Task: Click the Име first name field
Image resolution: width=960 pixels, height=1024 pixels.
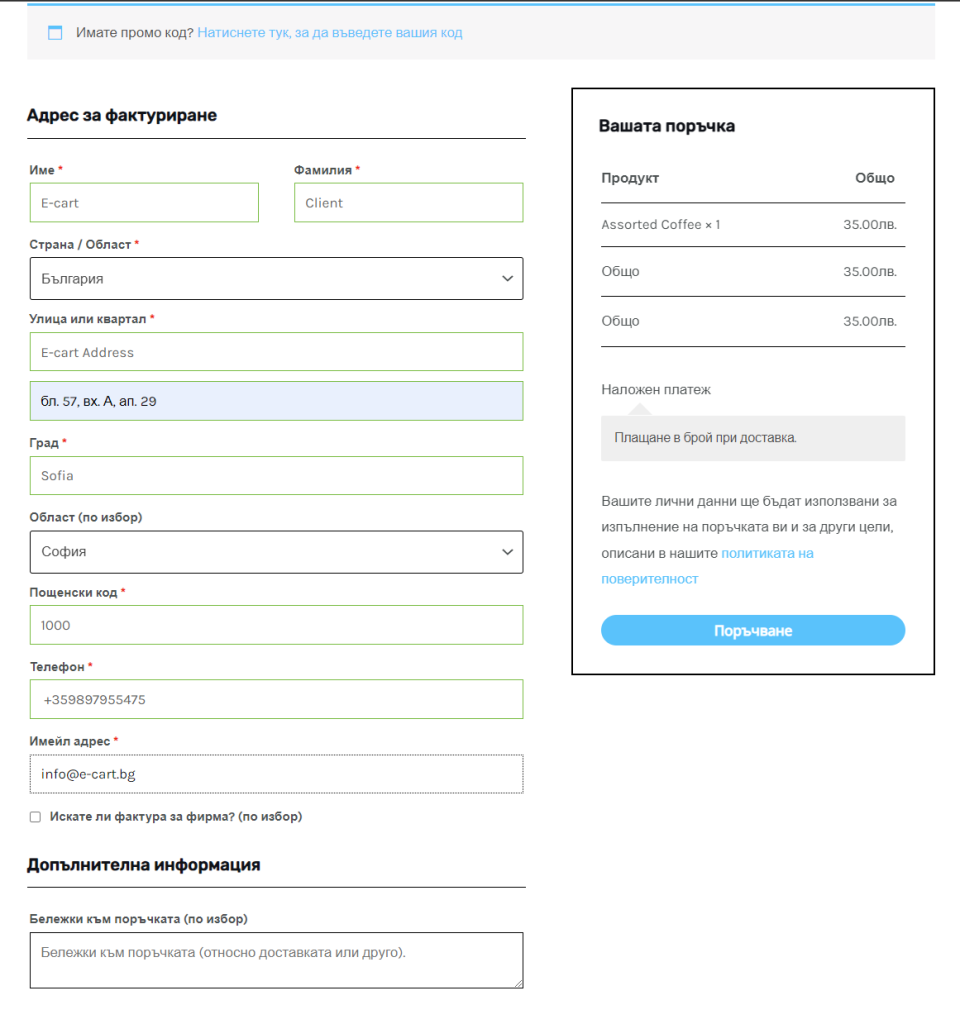Action: click(144, 203)
